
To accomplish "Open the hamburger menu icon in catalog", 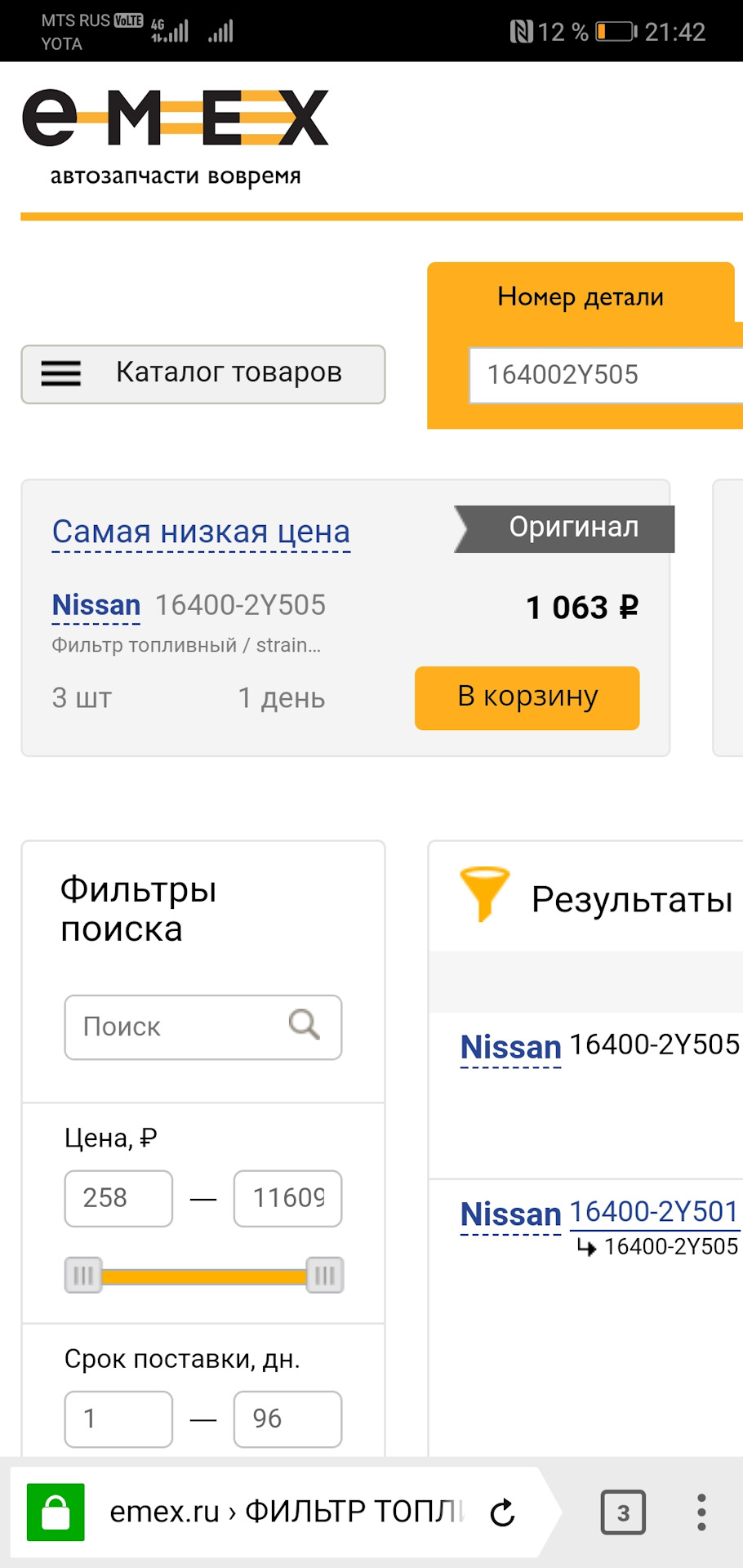I will (x=61, y=374).
